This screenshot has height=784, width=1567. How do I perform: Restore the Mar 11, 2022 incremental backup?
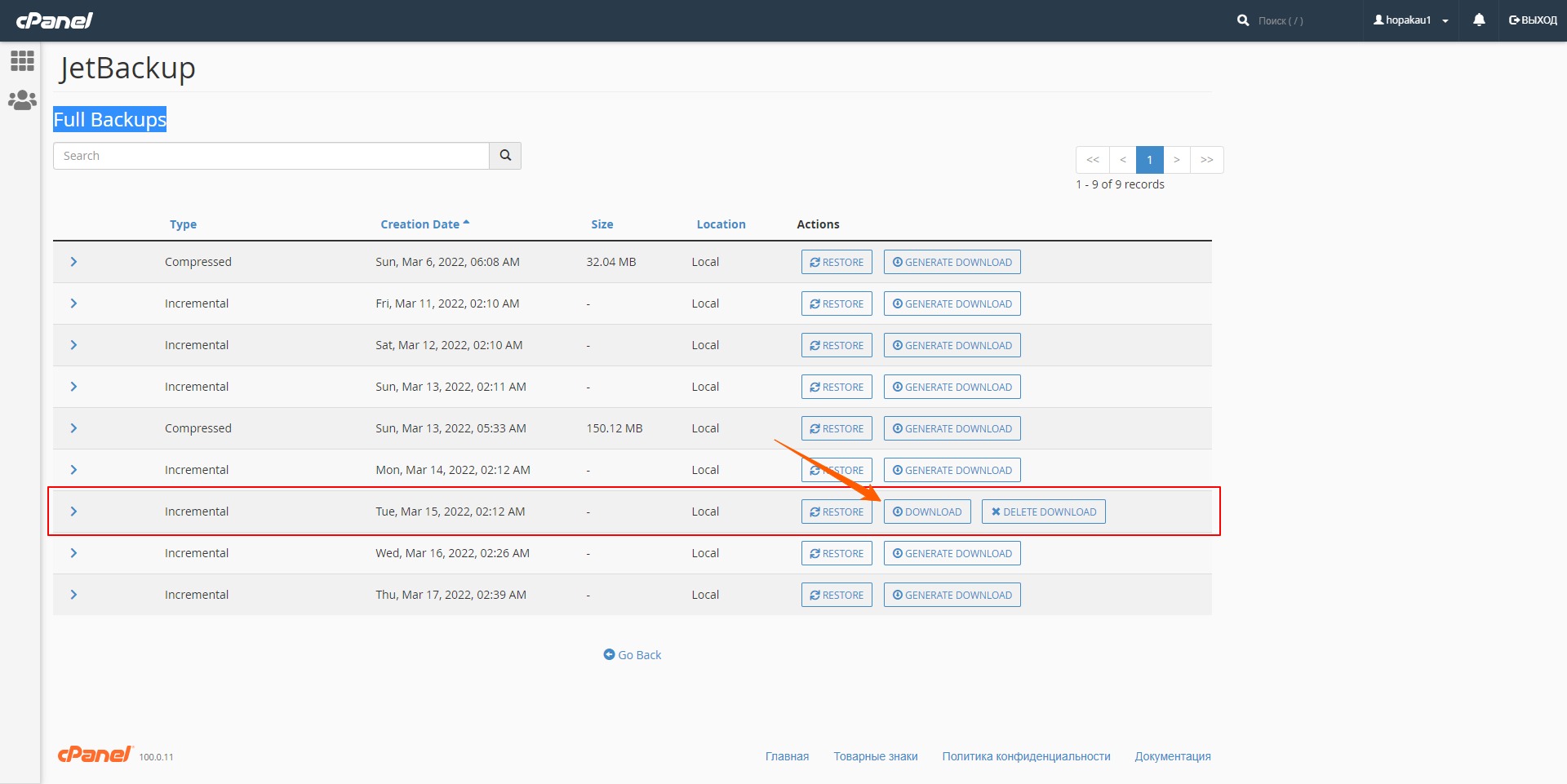point(837,303)
